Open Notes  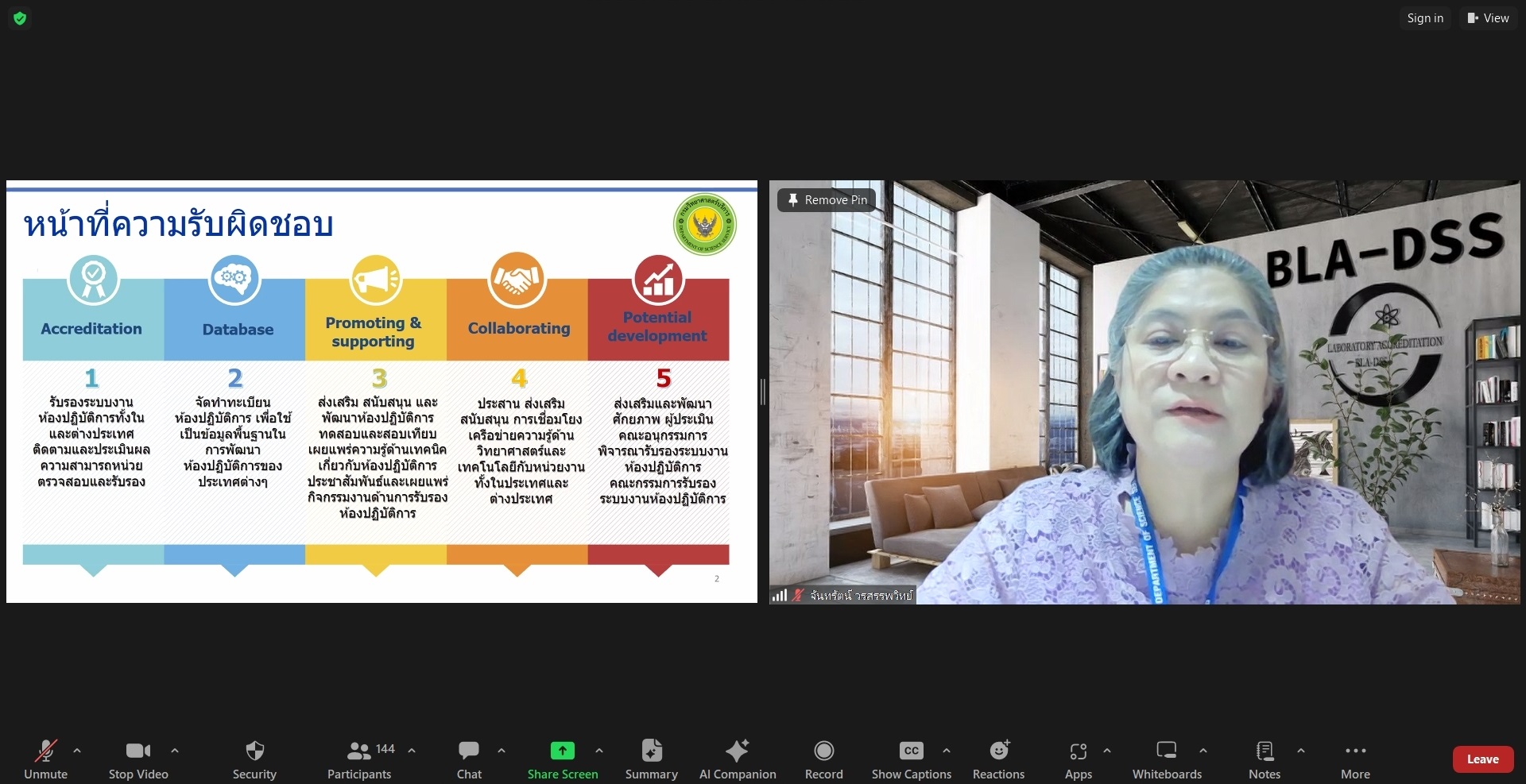pyautogui.click(x=1265, y=759)
